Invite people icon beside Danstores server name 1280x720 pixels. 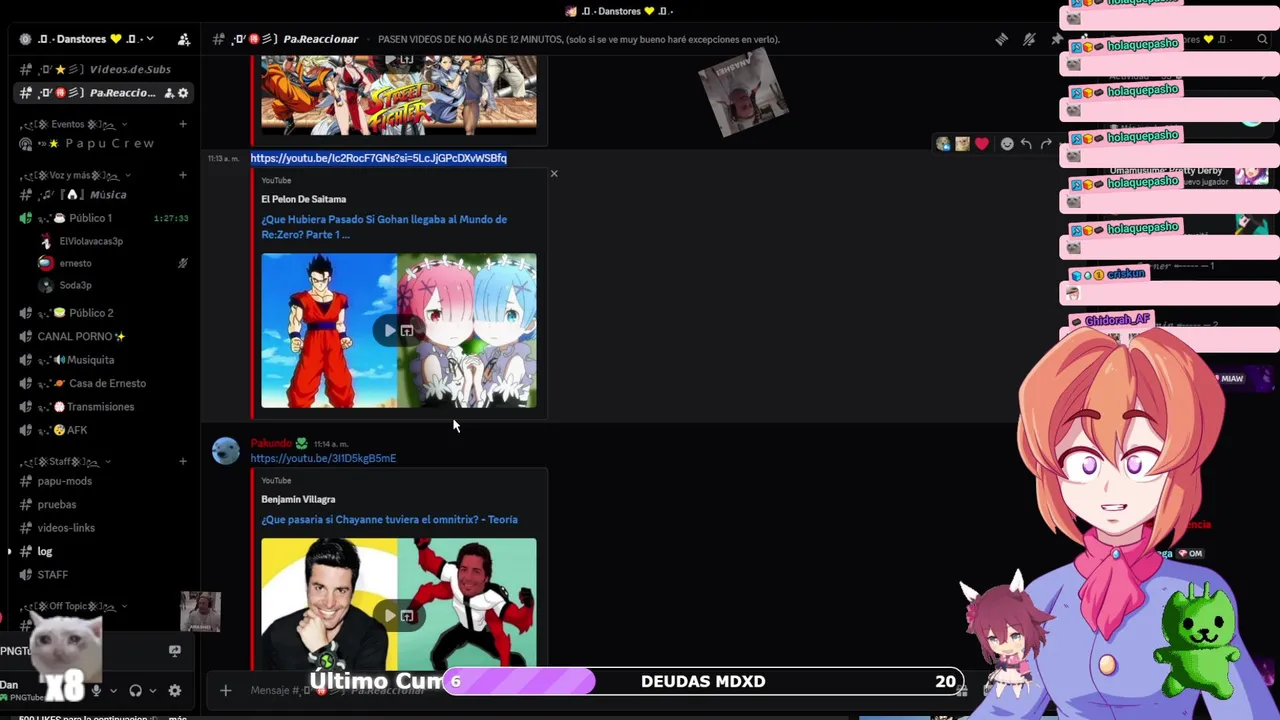(184, 39)
